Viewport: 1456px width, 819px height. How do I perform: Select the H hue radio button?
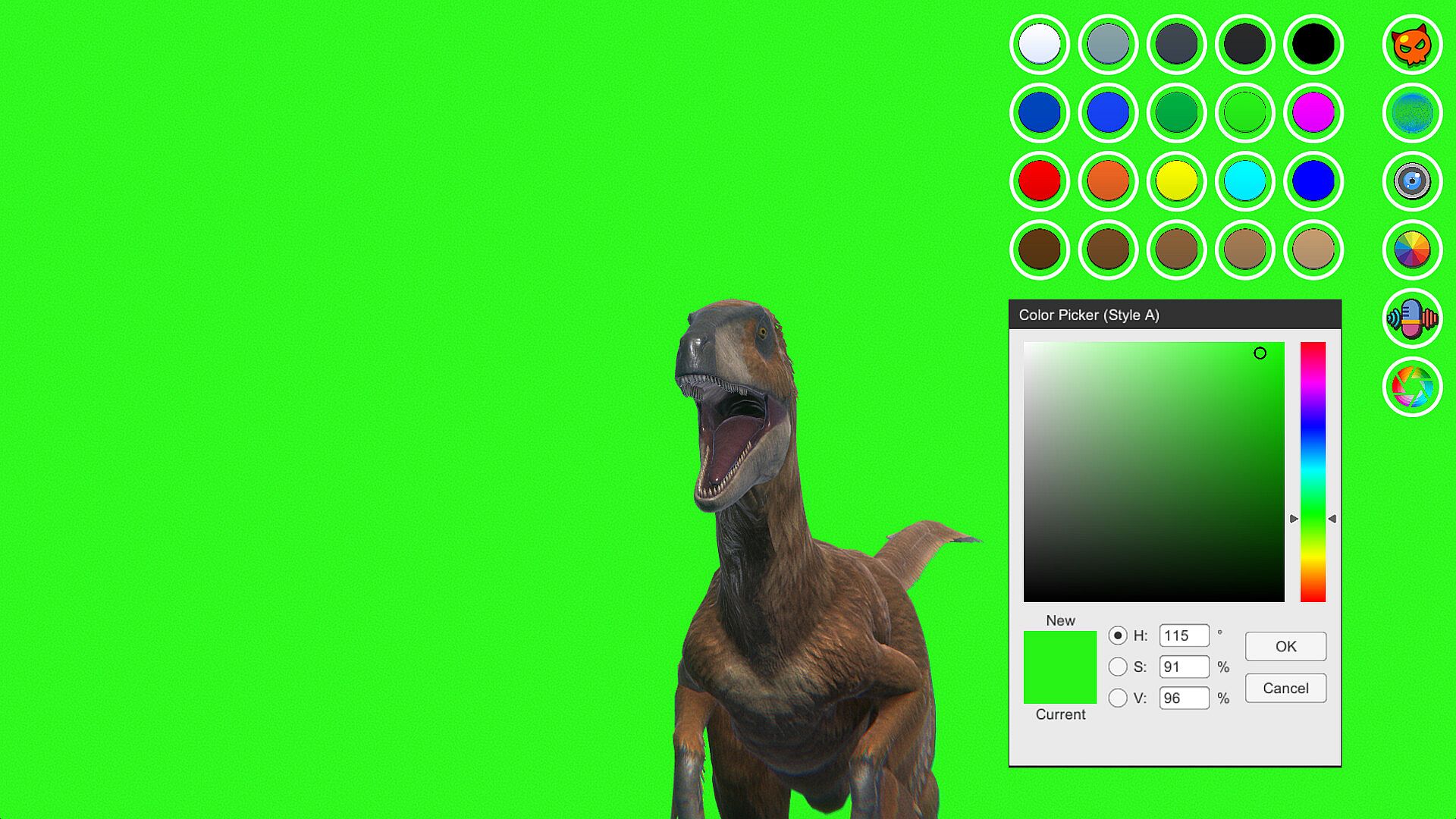[x=1118, y=635]
